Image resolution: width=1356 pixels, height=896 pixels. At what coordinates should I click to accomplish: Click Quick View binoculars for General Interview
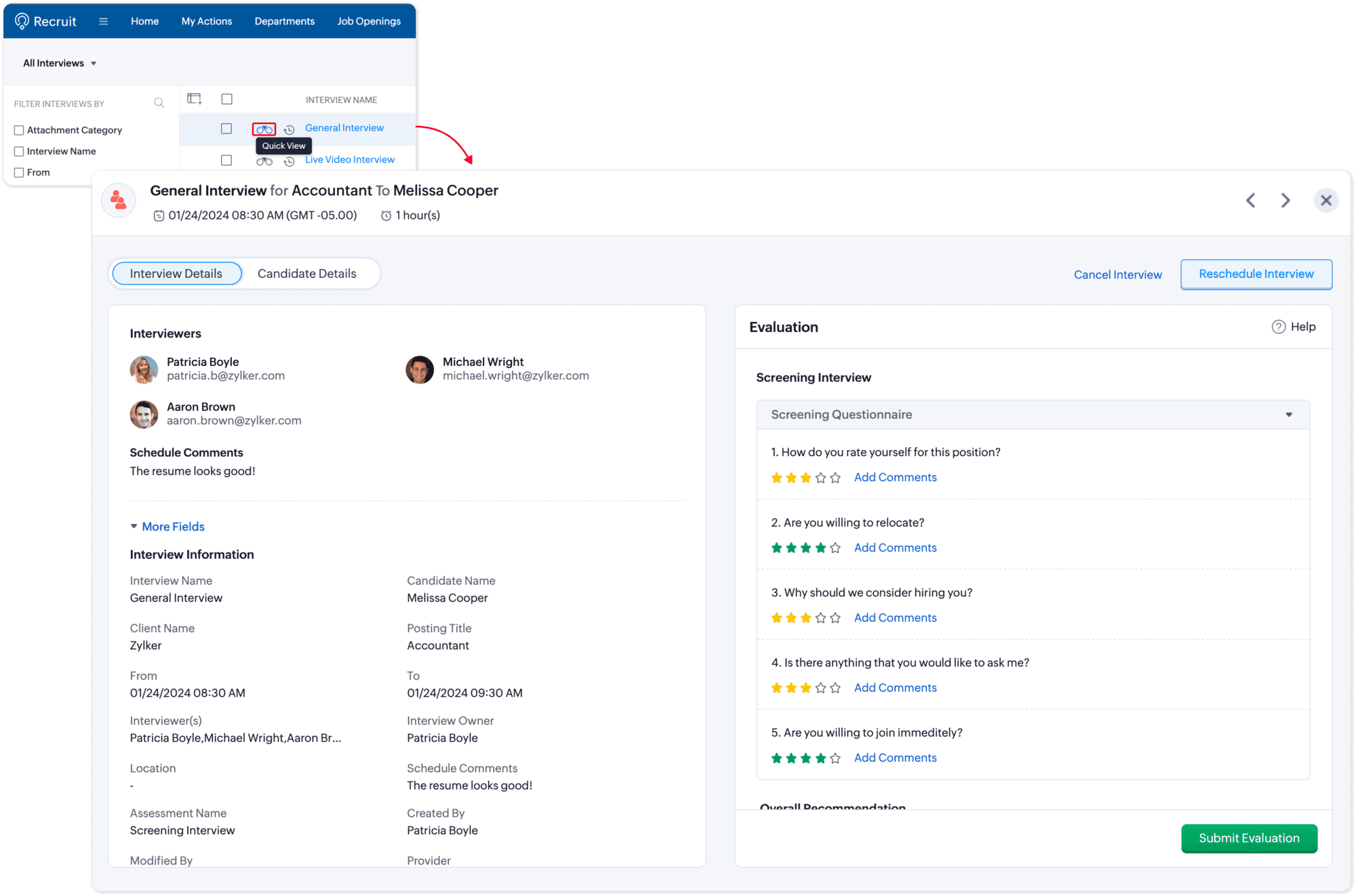pos(264,129)
